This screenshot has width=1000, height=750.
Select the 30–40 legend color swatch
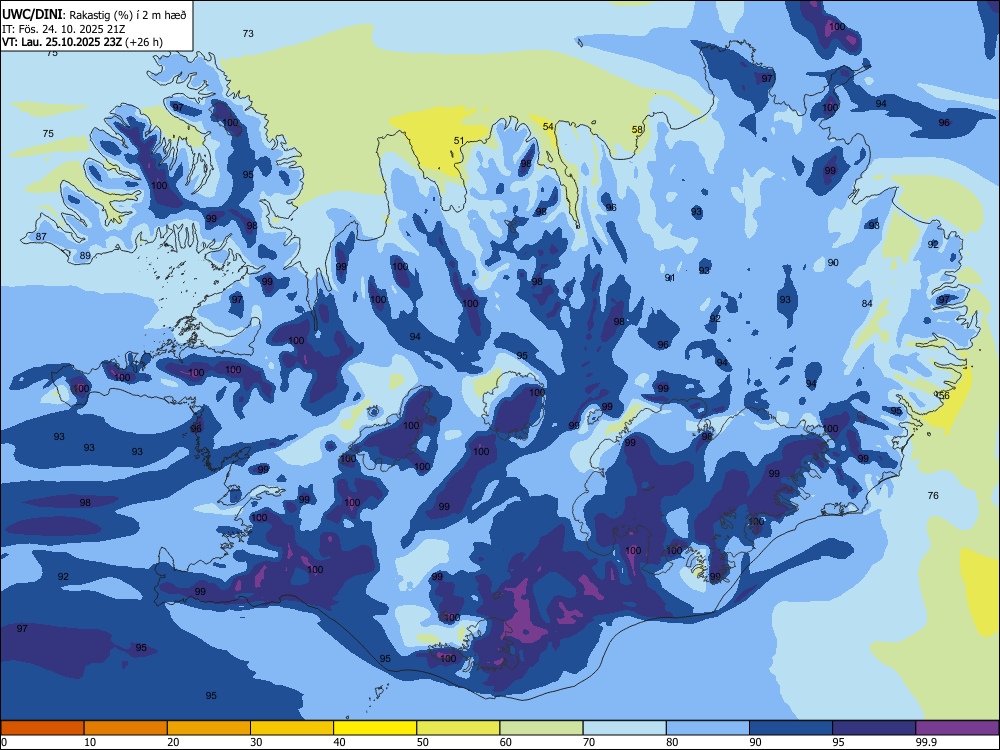(x=292, y=728)
